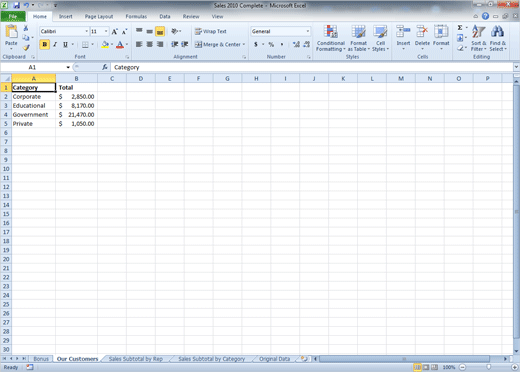Image resolution: width=520 pixels, height=372 pixels.
Task: Click the Fill Color paint bucket
Action: 105,44
